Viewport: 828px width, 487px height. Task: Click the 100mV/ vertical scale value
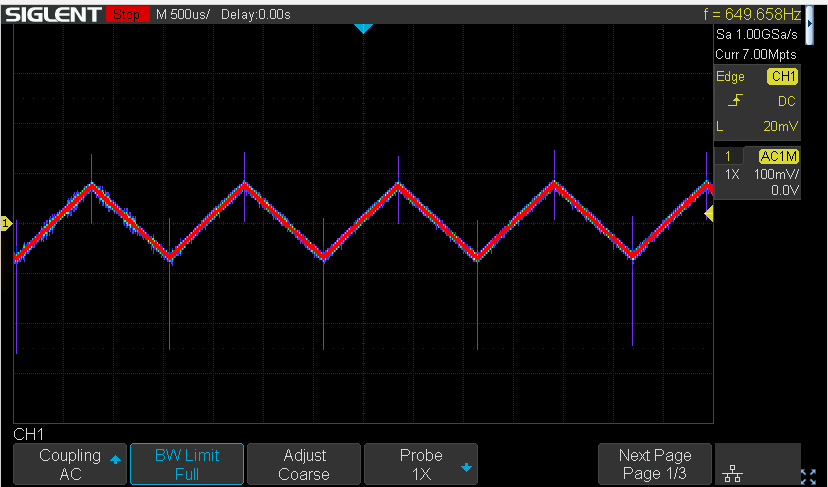[x=776, y=174]
